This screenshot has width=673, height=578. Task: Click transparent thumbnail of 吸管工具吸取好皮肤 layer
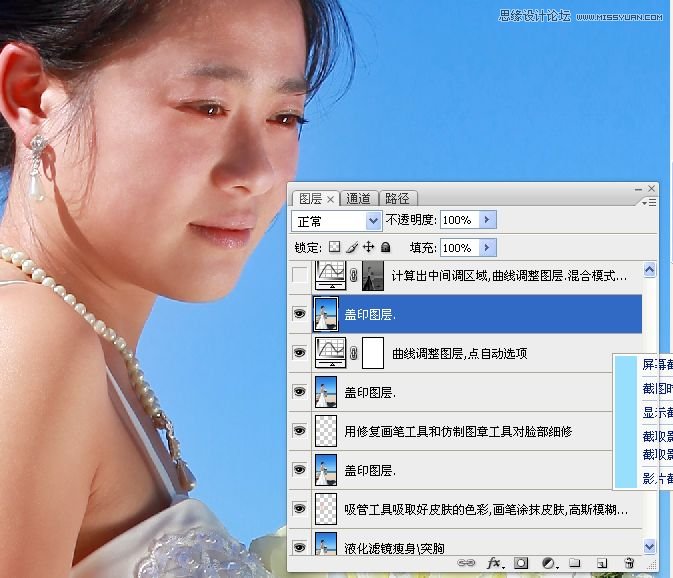click(x=326, y=509)
